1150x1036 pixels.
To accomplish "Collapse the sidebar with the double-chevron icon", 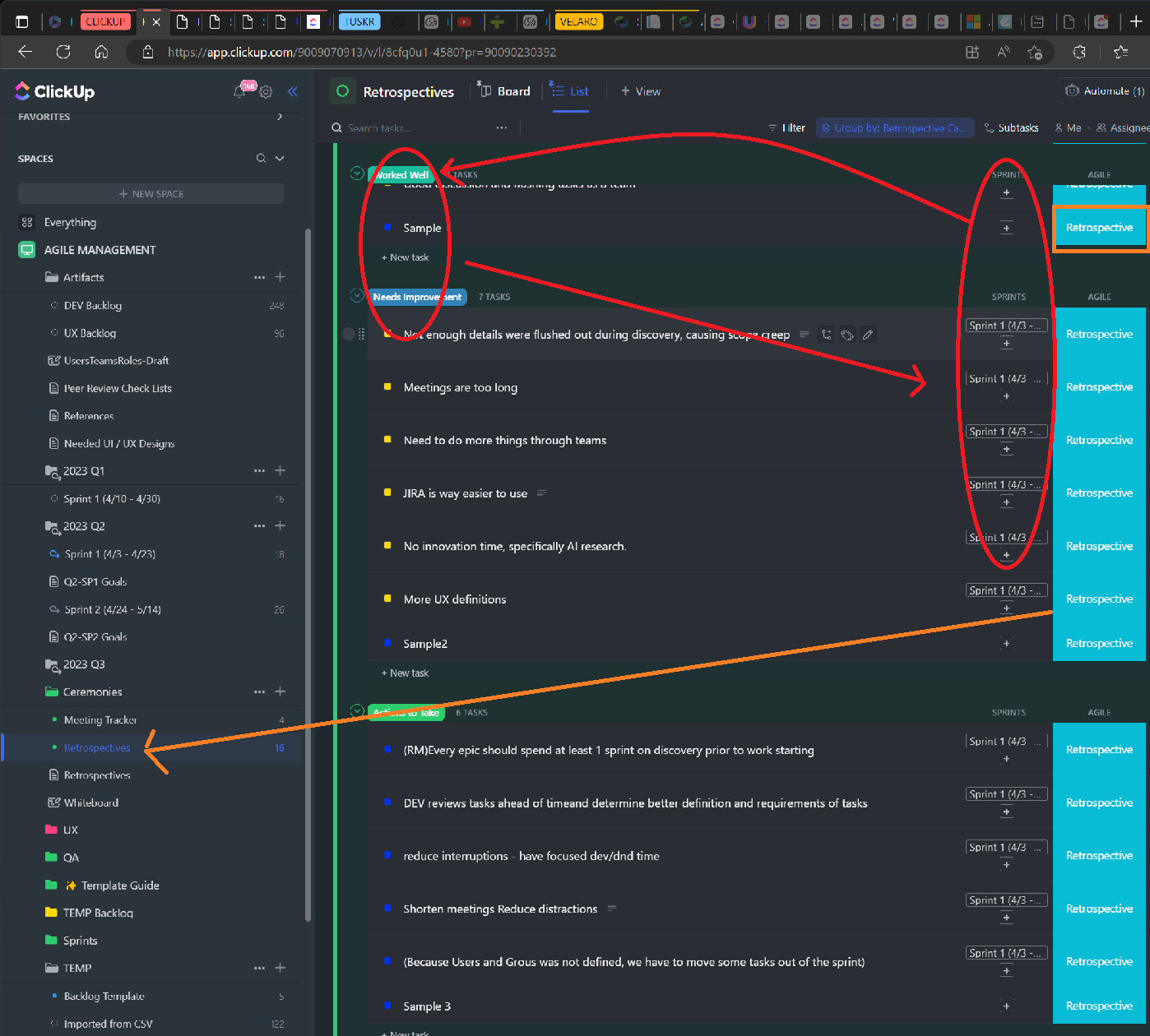I will pos(293,91).
